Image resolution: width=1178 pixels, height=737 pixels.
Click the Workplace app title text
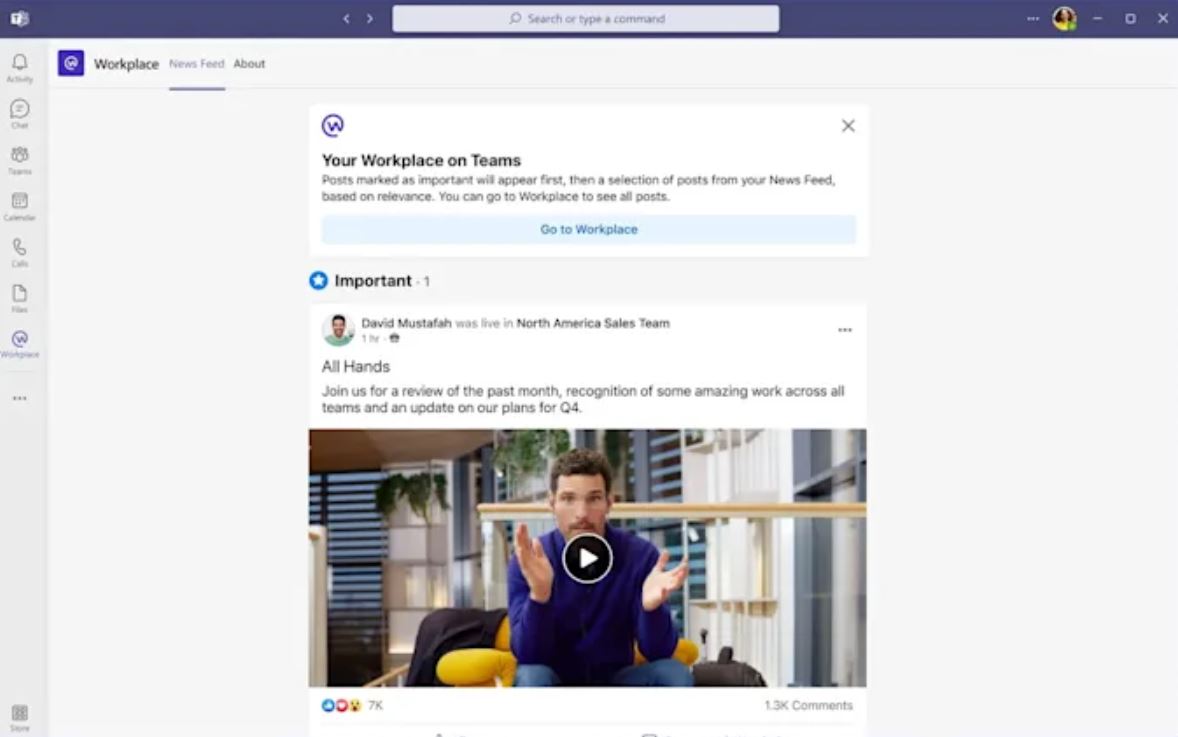126,64
